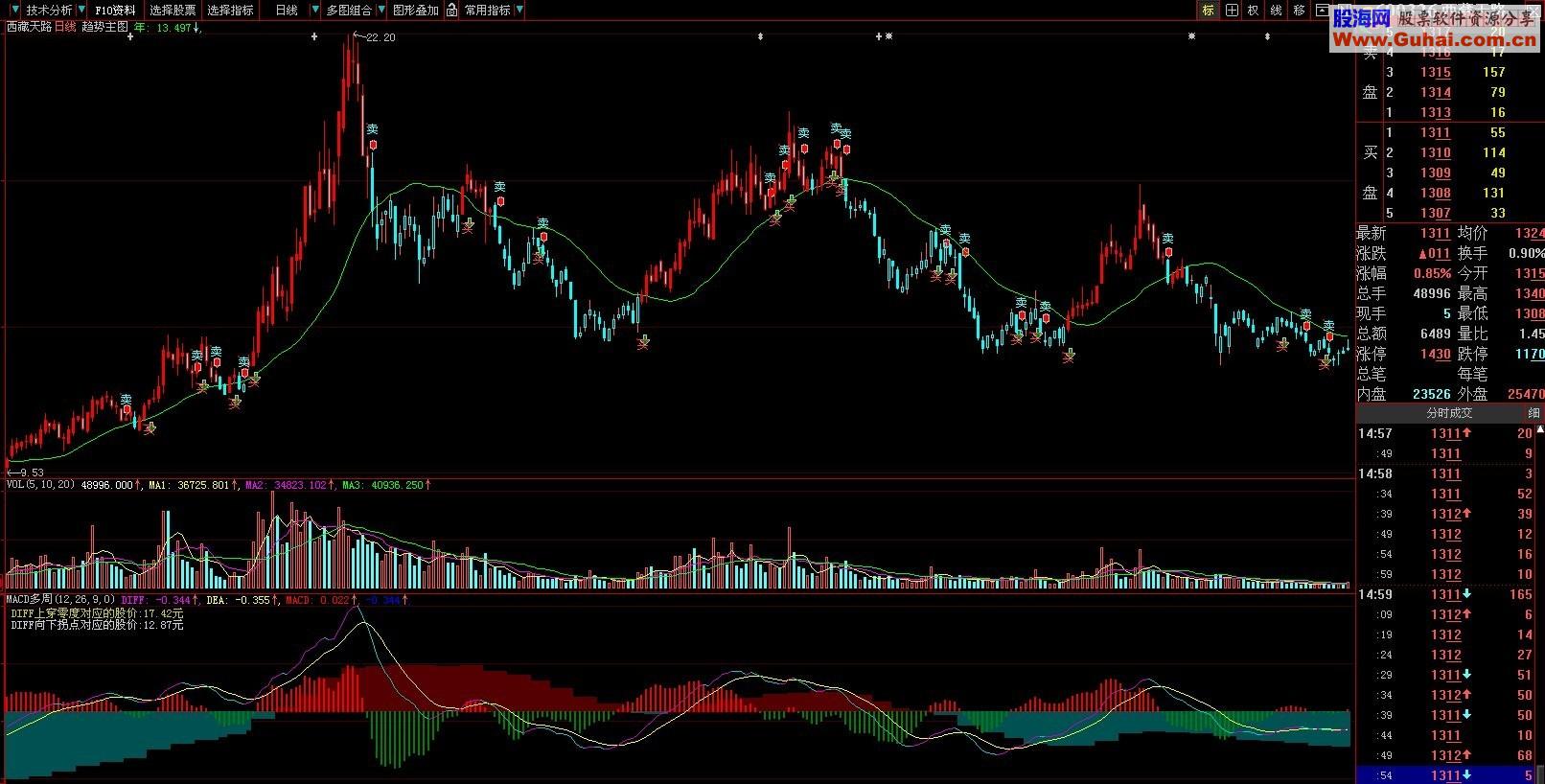Click the stock name 西藏天路
The image size is (1545, 784).
tap(29, 27)
